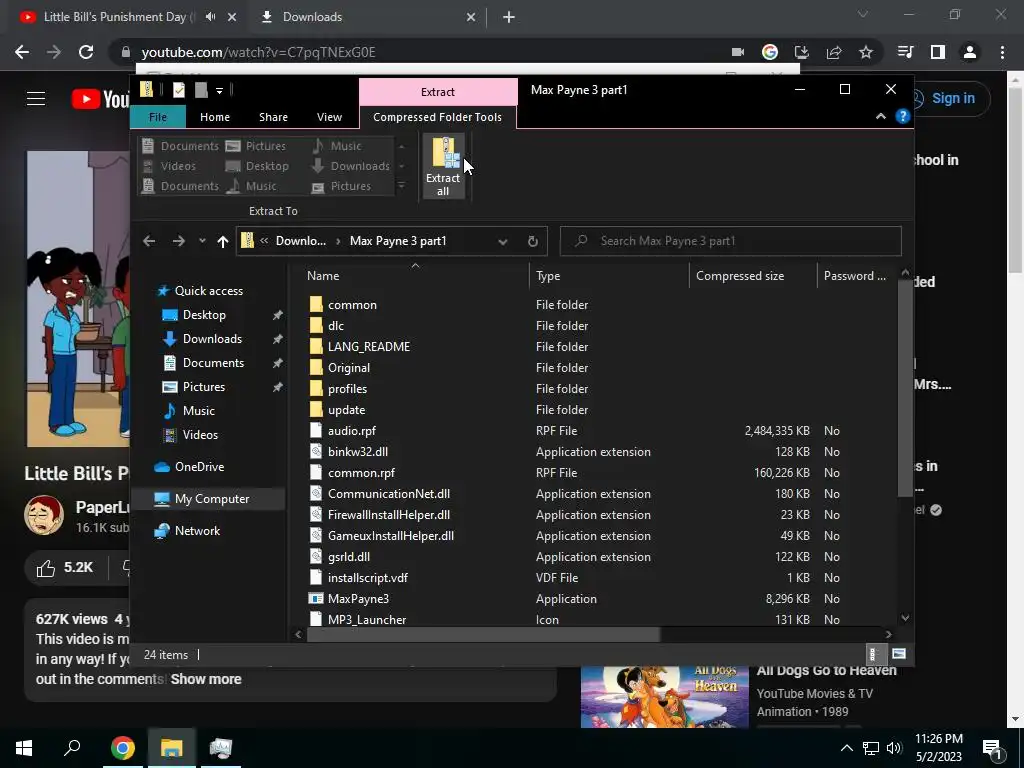Open recent locations dropdown arrow
This screenshot has height=768, width=1024.
click(x=202, y=241)
